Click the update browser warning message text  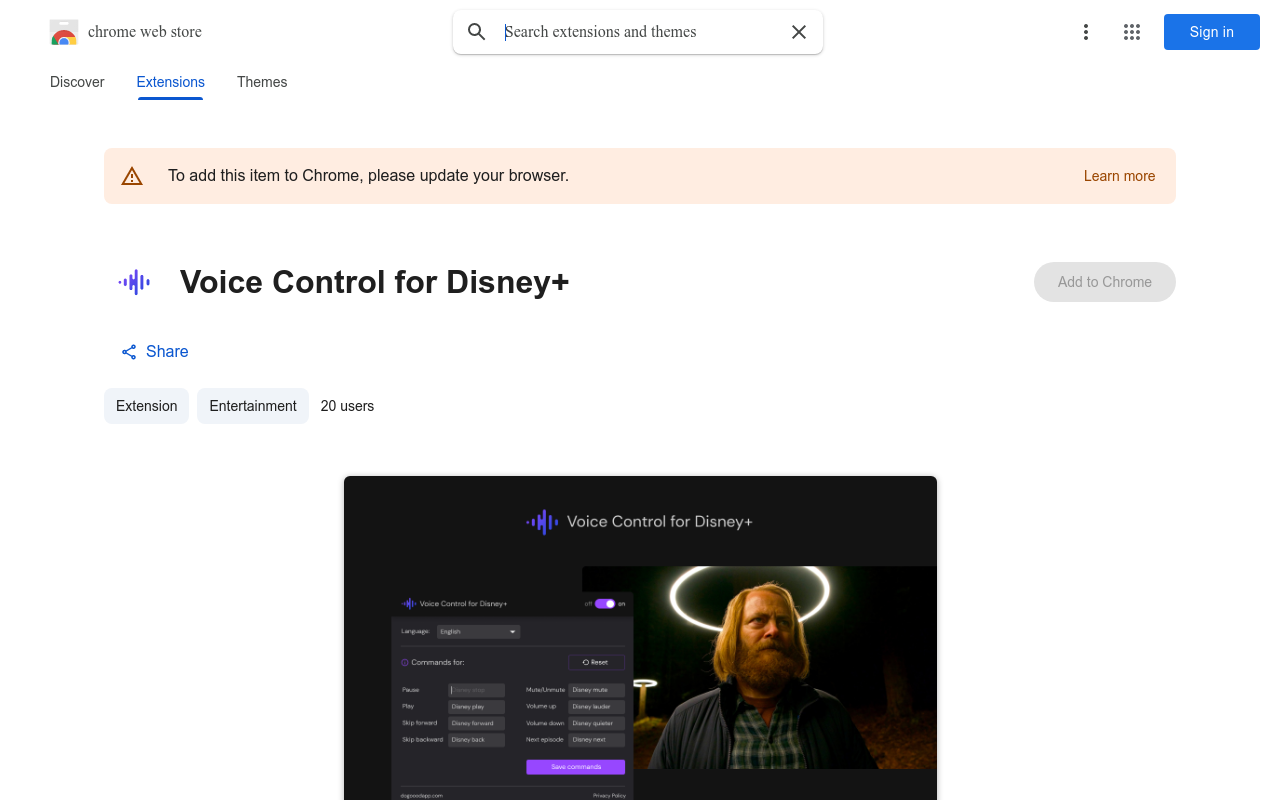click(368, 176)
